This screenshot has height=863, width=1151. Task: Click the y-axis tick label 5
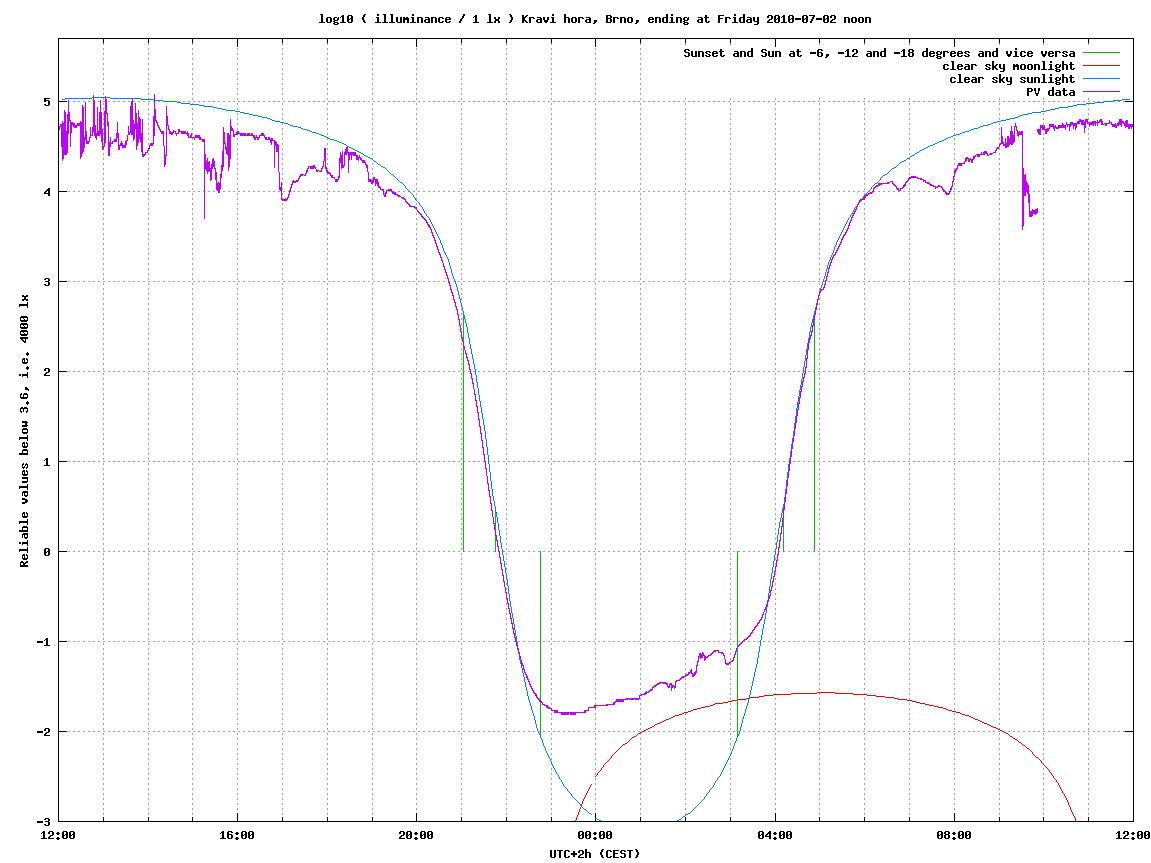47,102
